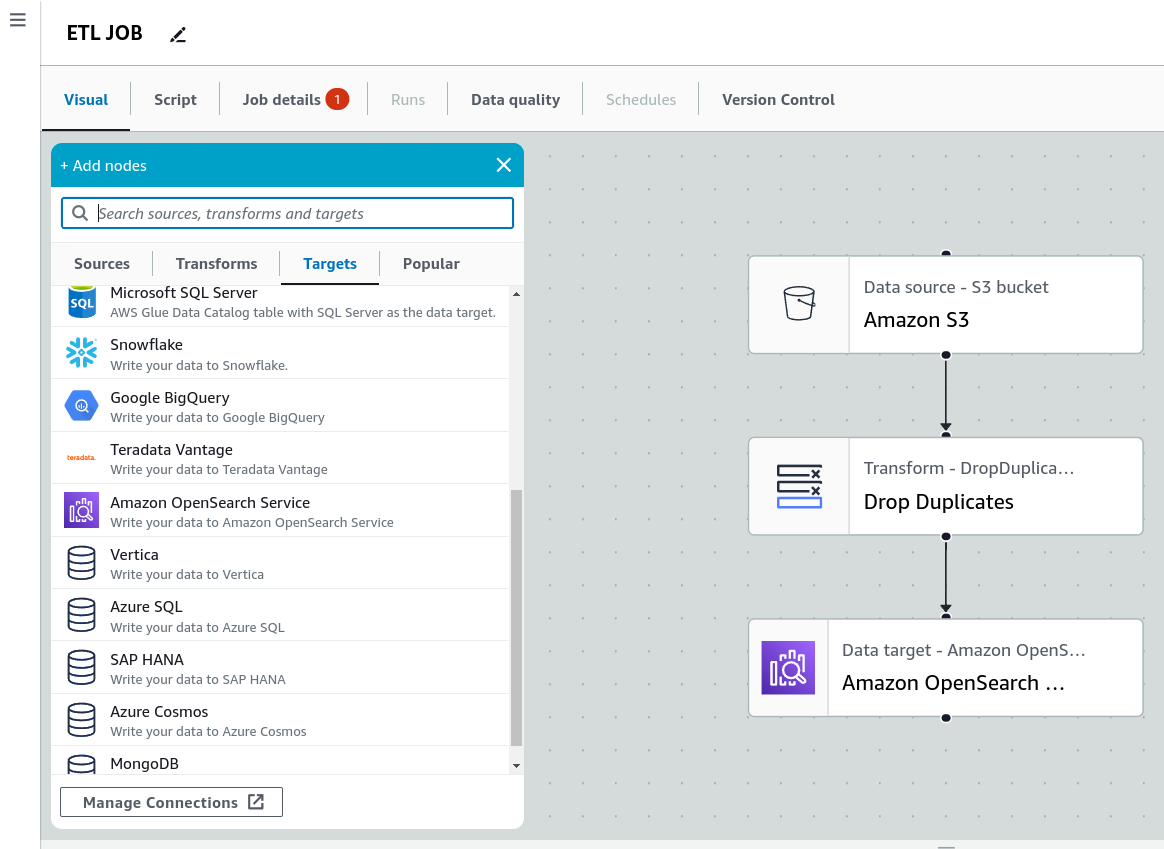Switch to the Data quality tab
The width and height of the screenshot is (1164, 849).
coord(515,99)
